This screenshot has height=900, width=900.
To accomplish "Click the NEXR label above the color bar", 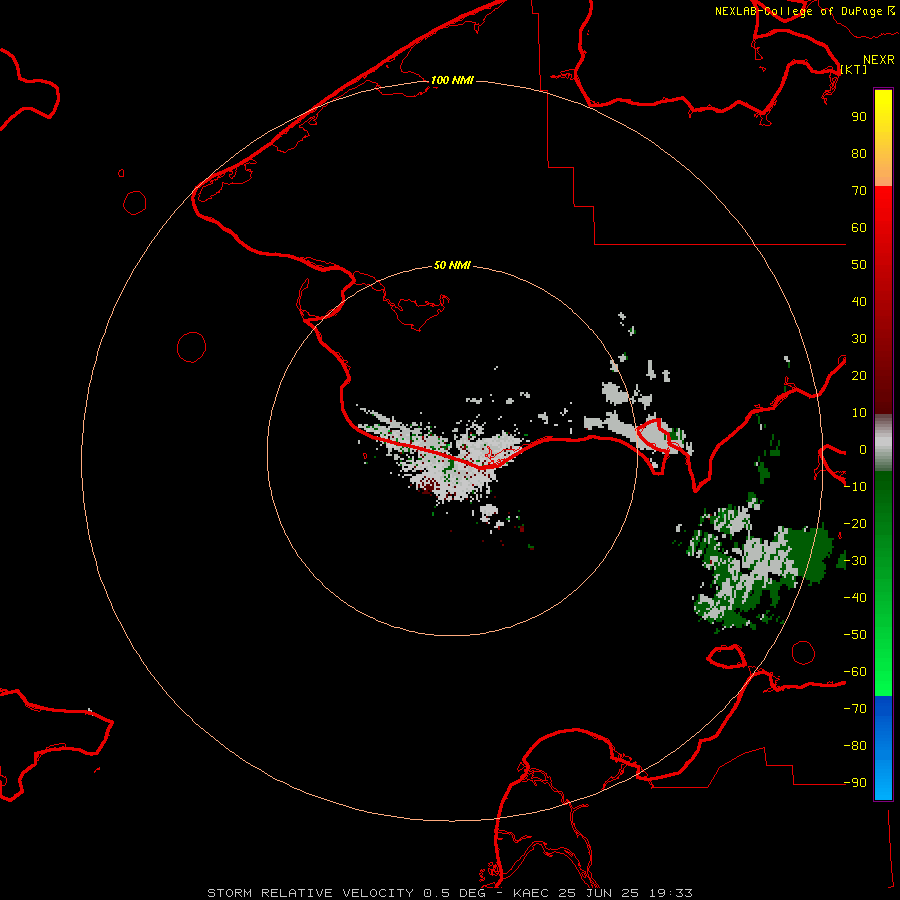I will [x=879, y=60].
